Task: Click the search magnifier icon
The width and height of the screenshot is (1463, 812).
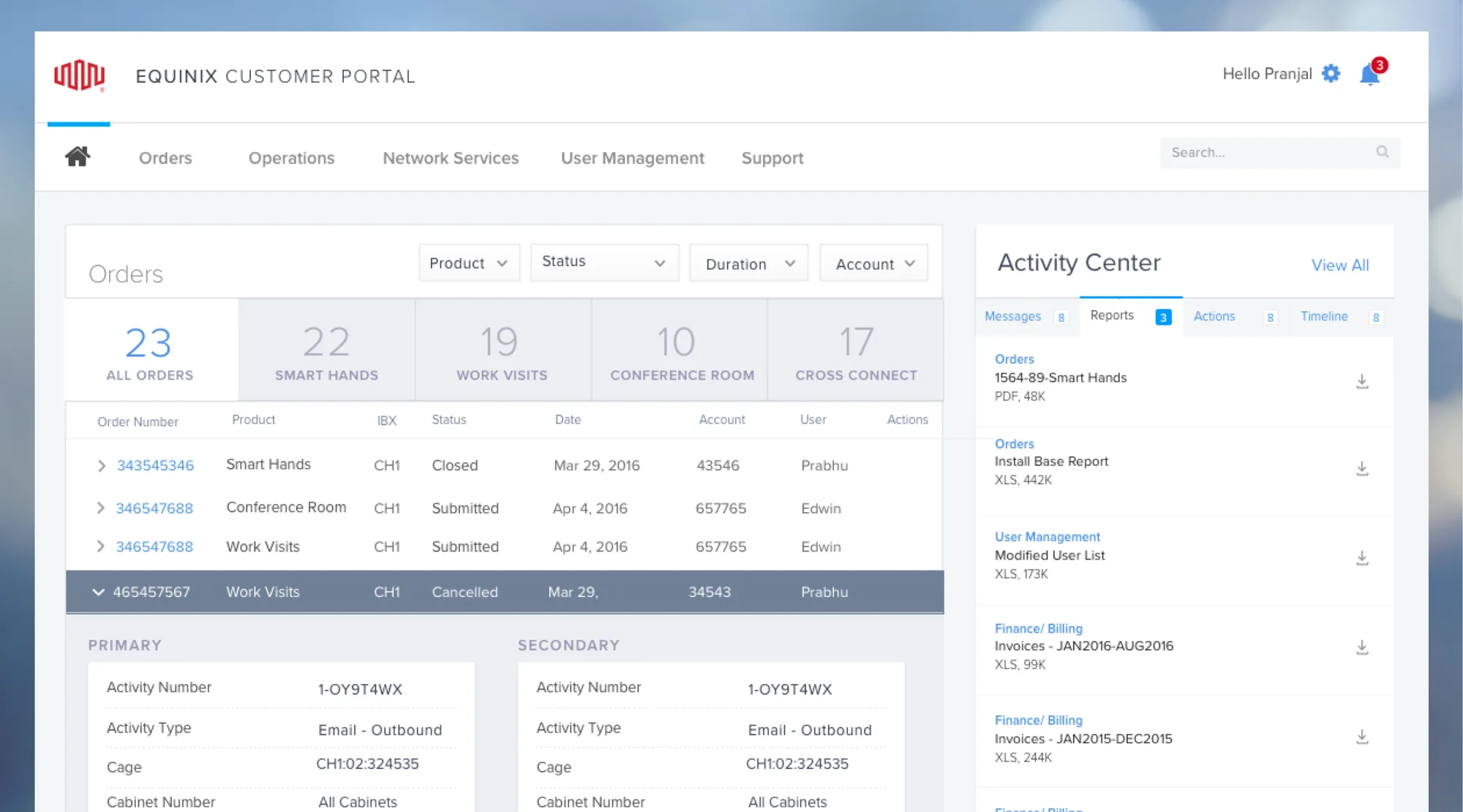Action: tap(1382, 151)
